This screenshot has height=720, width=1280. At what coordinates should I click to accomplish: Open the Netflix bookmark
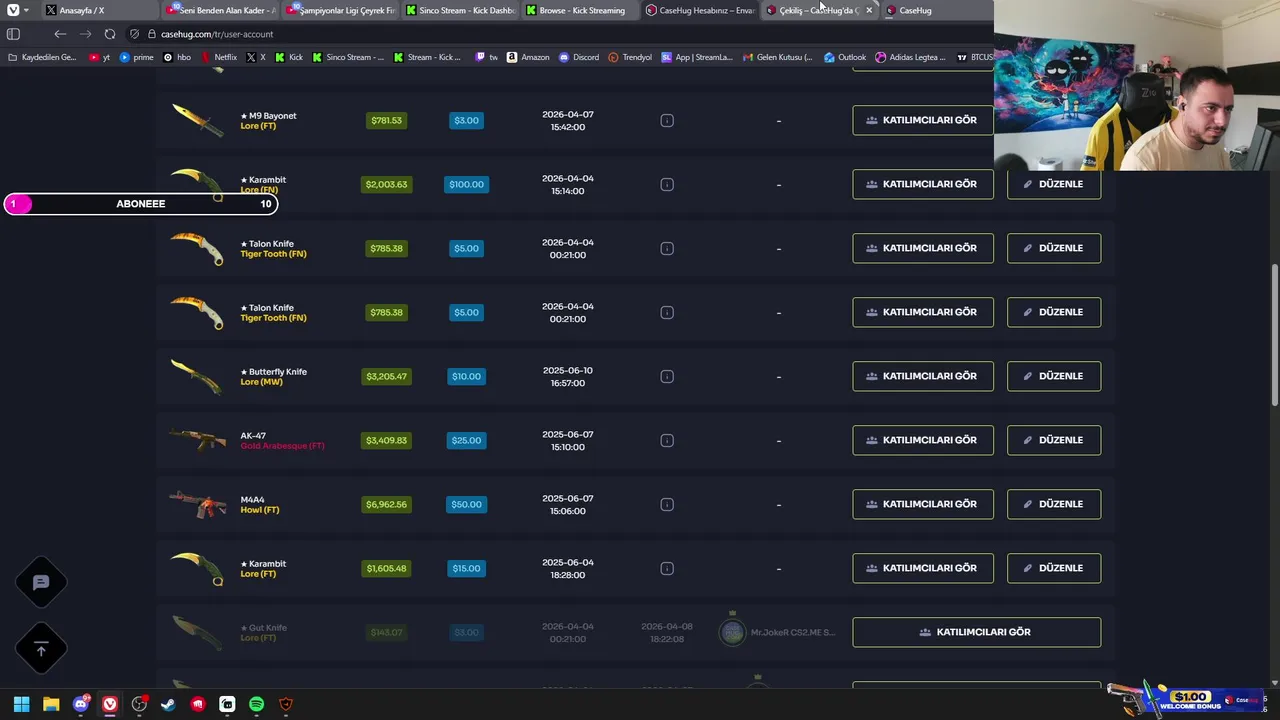[x=218, y=57]
